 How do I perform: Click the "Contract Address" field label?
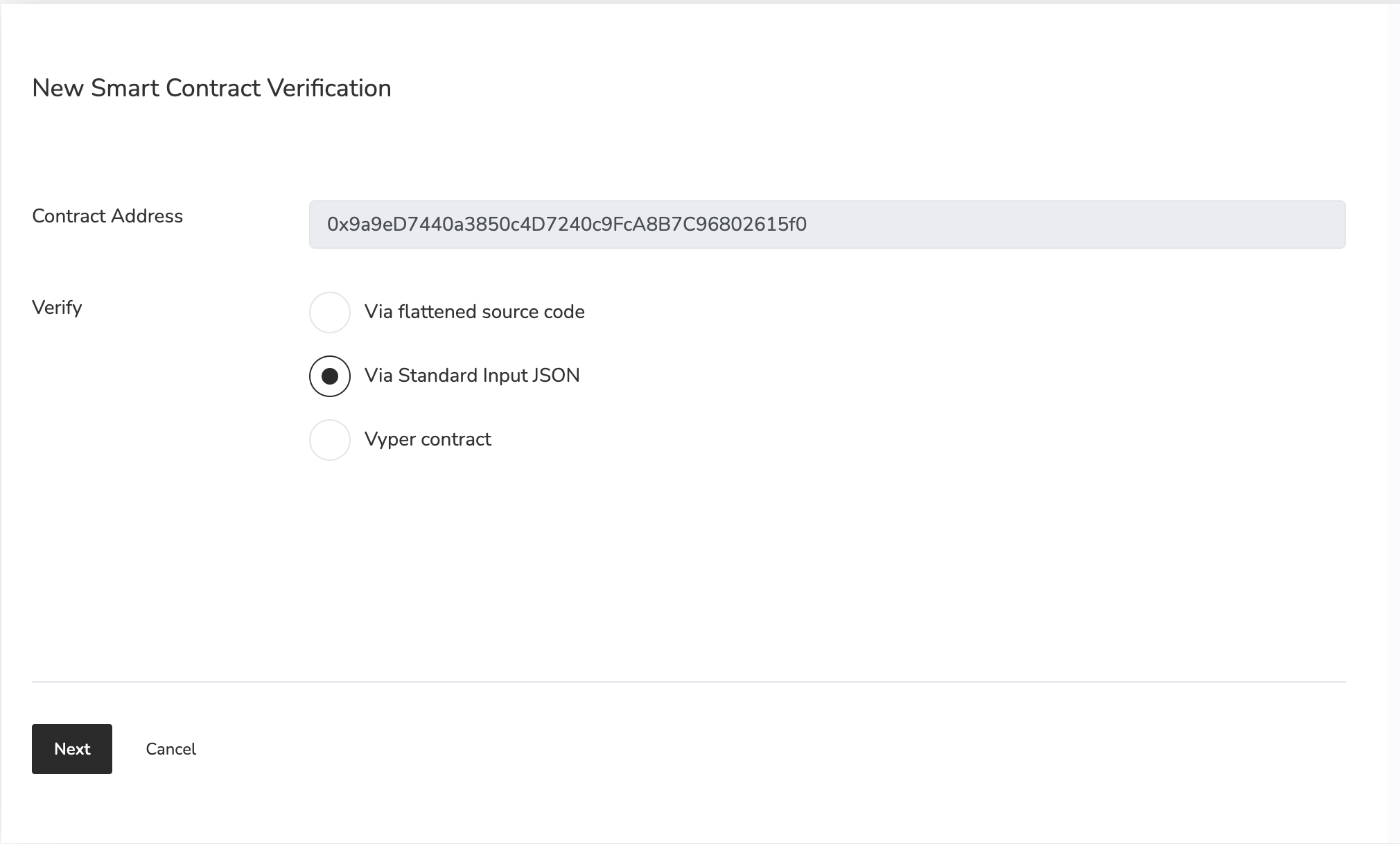(x=107, y=216)
